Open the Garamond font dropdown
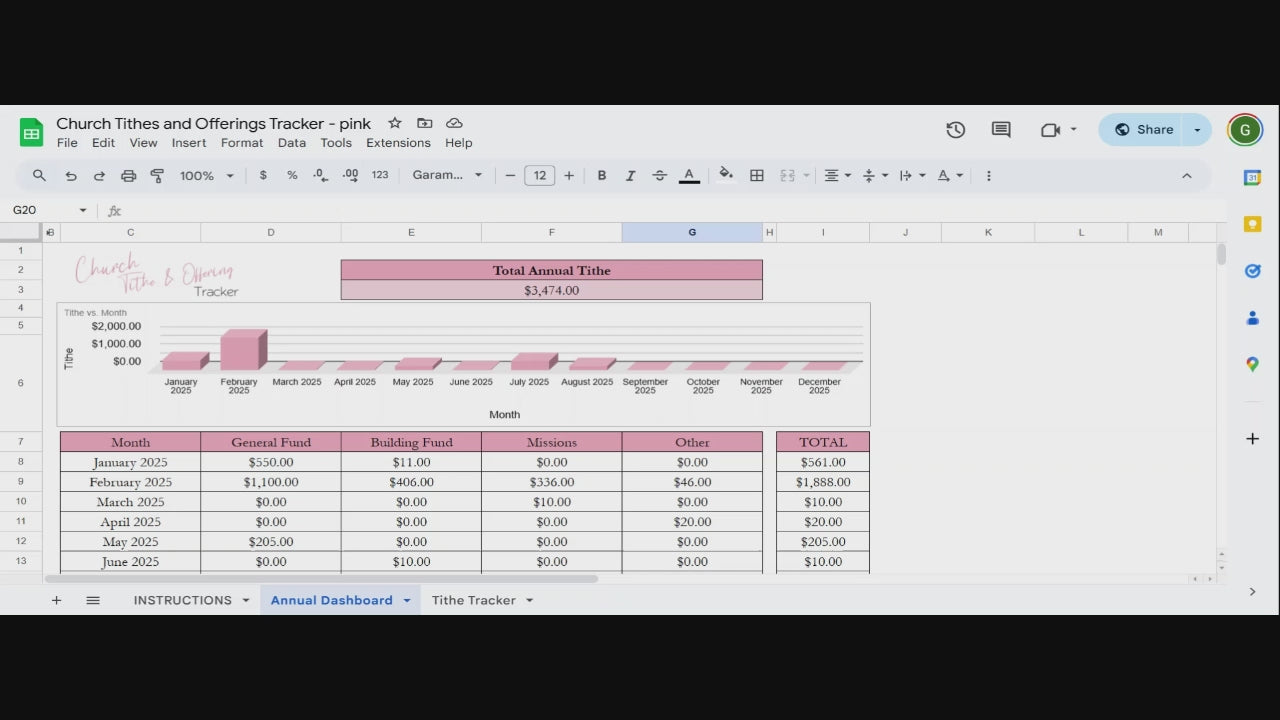This screenshot has height=720, width=1280. (447, 176)
